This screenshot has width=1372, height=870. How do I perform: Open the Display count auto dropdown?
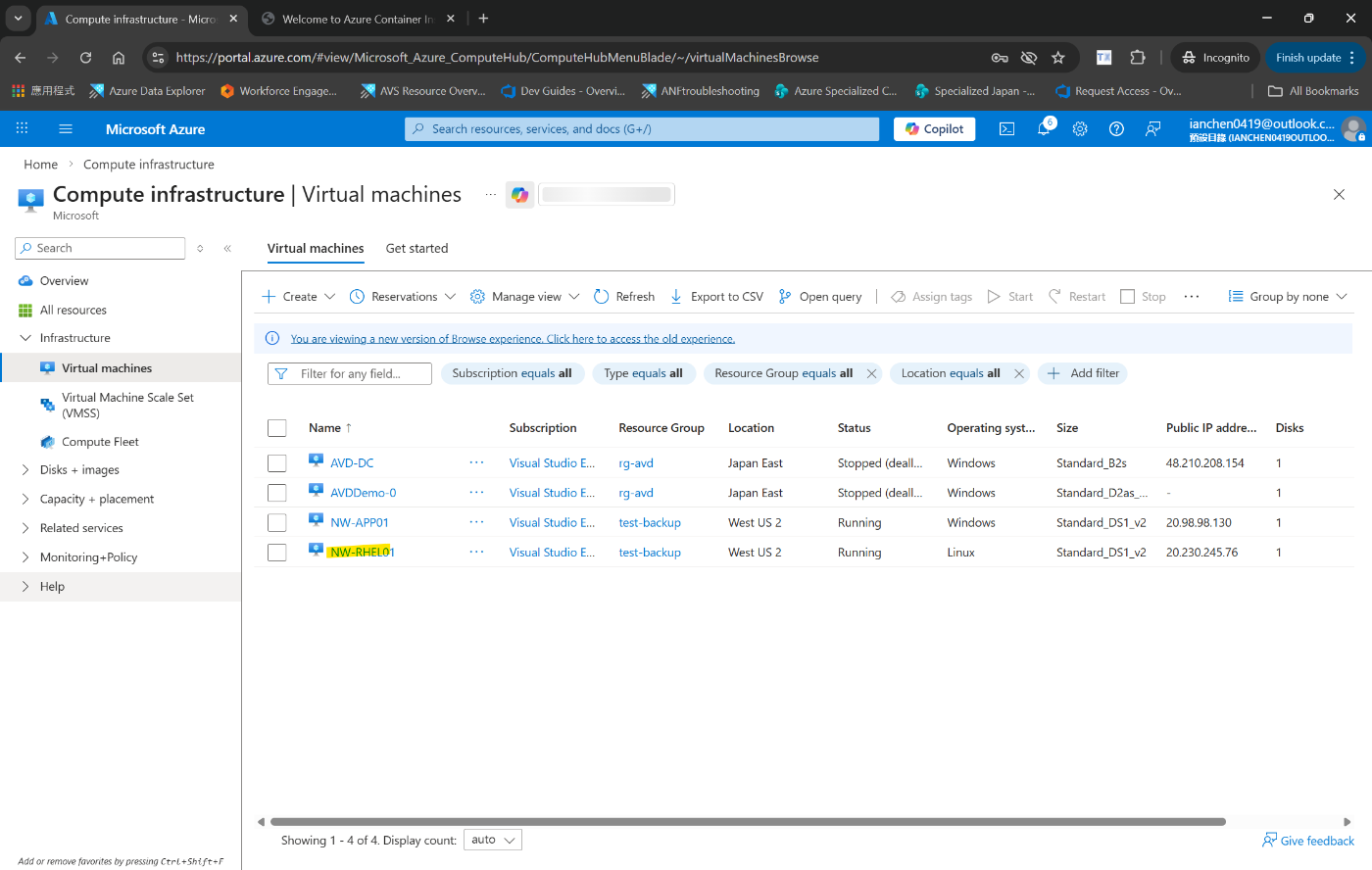[x=492, y=840]
